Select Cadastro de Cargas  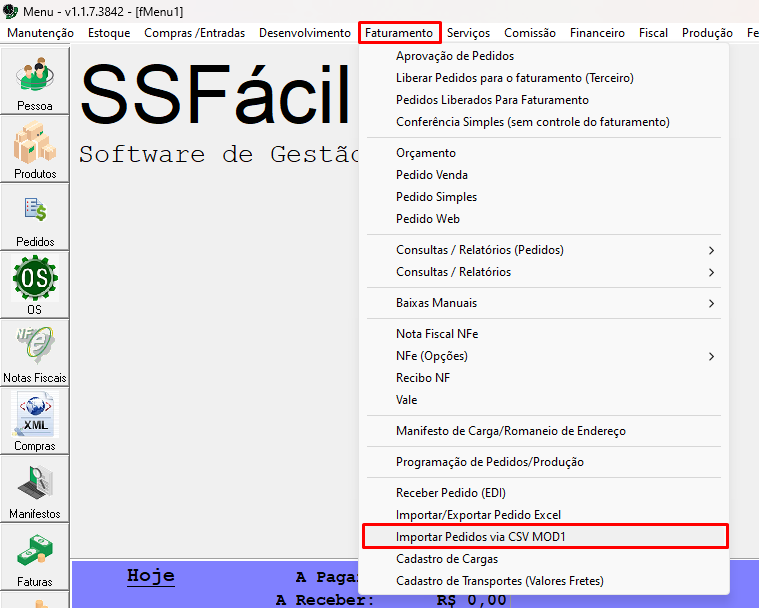(x=544, y=559)
